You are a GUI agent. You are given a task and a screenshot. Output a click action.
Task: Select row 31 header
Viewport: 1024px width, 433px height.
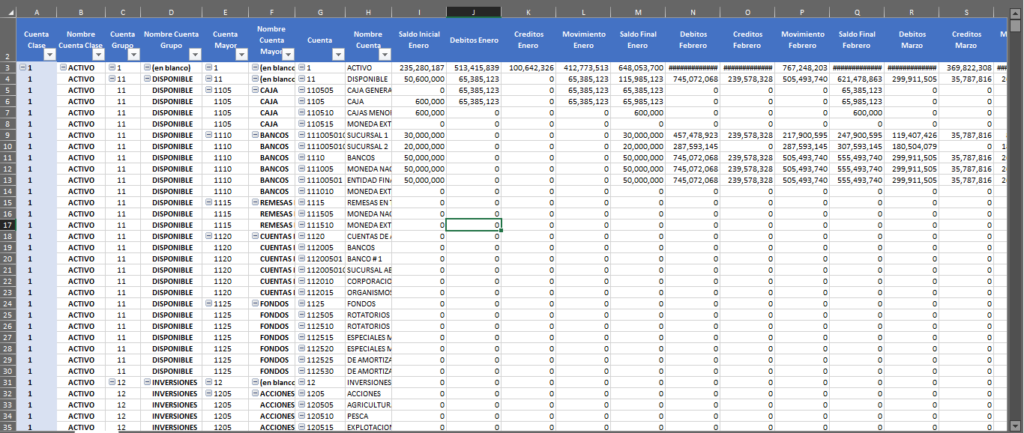coord(8,382)
